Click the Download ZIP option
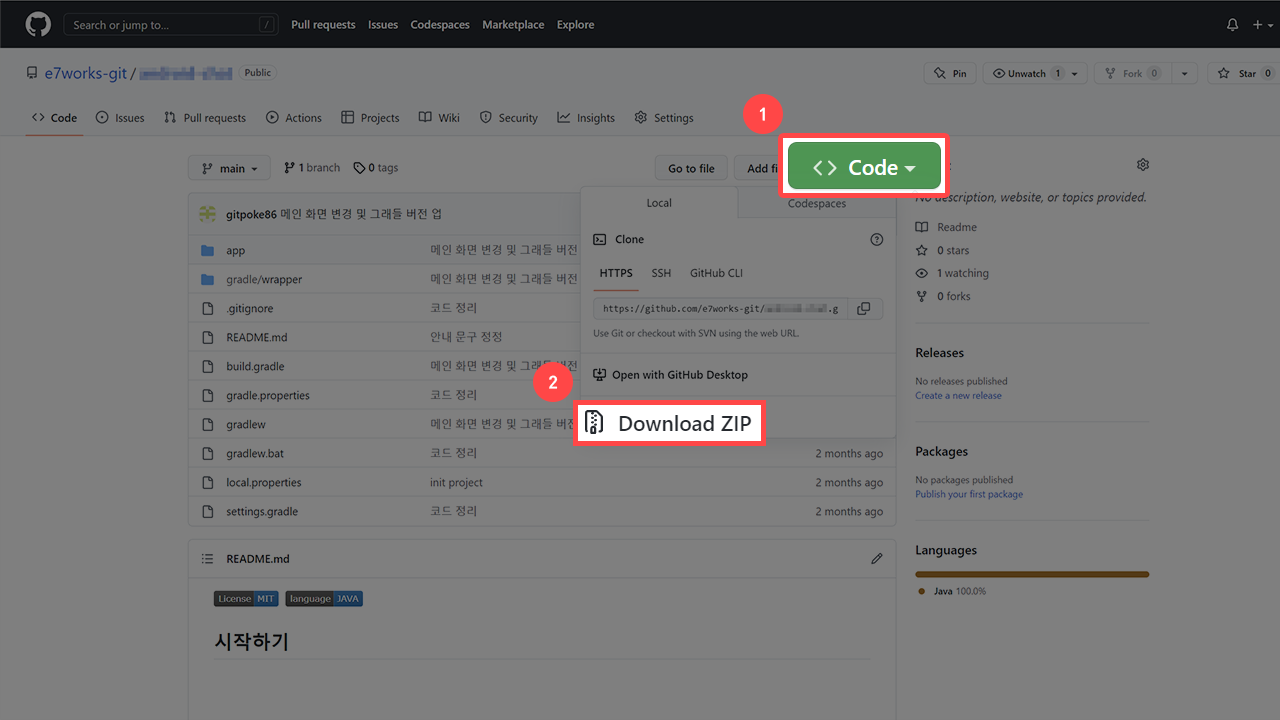The width and height of the screenshot is (1280, 720). (x=669, y=423)
